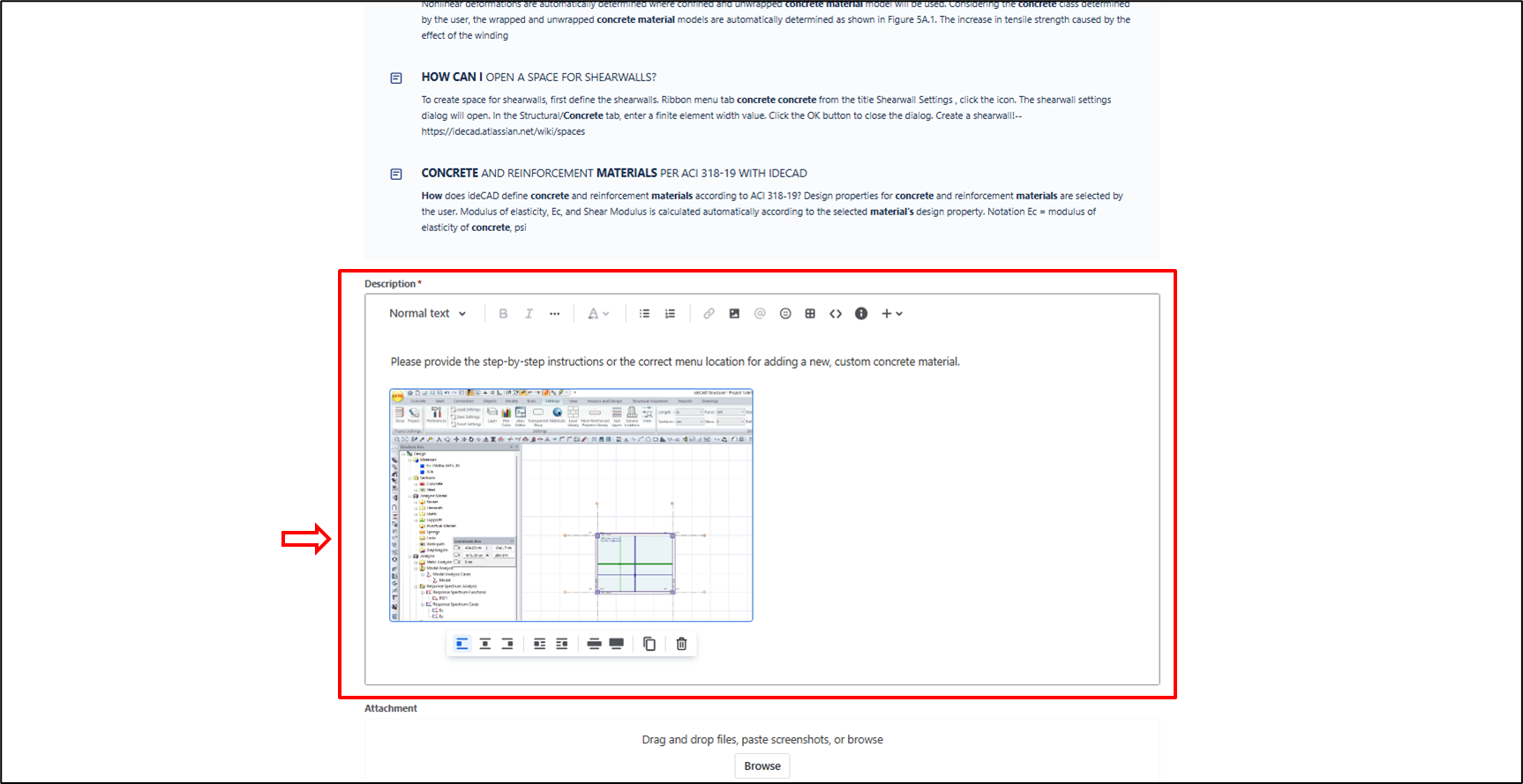1523x784 pixels.
Task: Select the embedded ideCAD screenshot image
Action: pyautogui.click(x=571, y=505)
